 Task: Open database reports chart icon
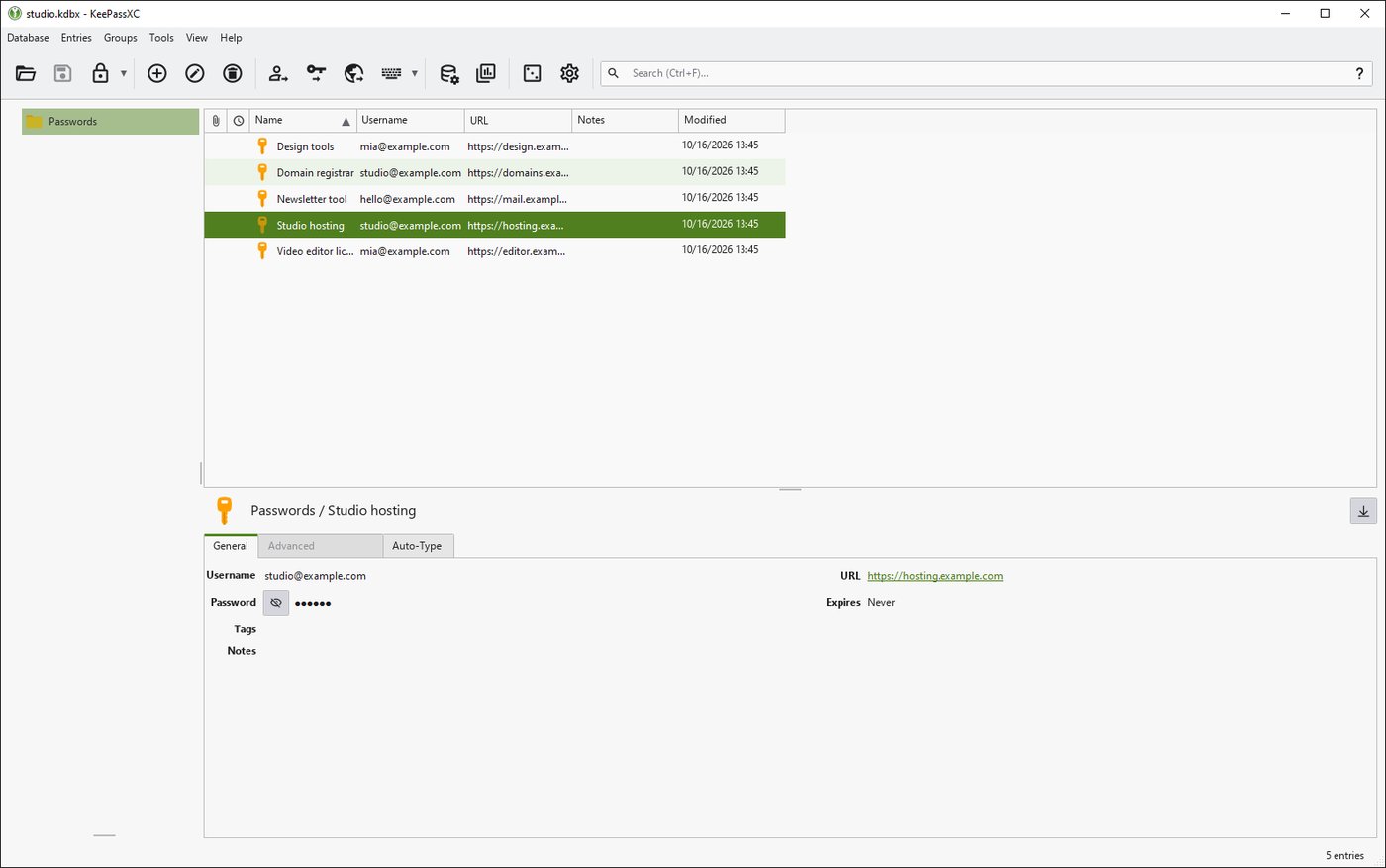pyautogui.click(x=486, y=73)
